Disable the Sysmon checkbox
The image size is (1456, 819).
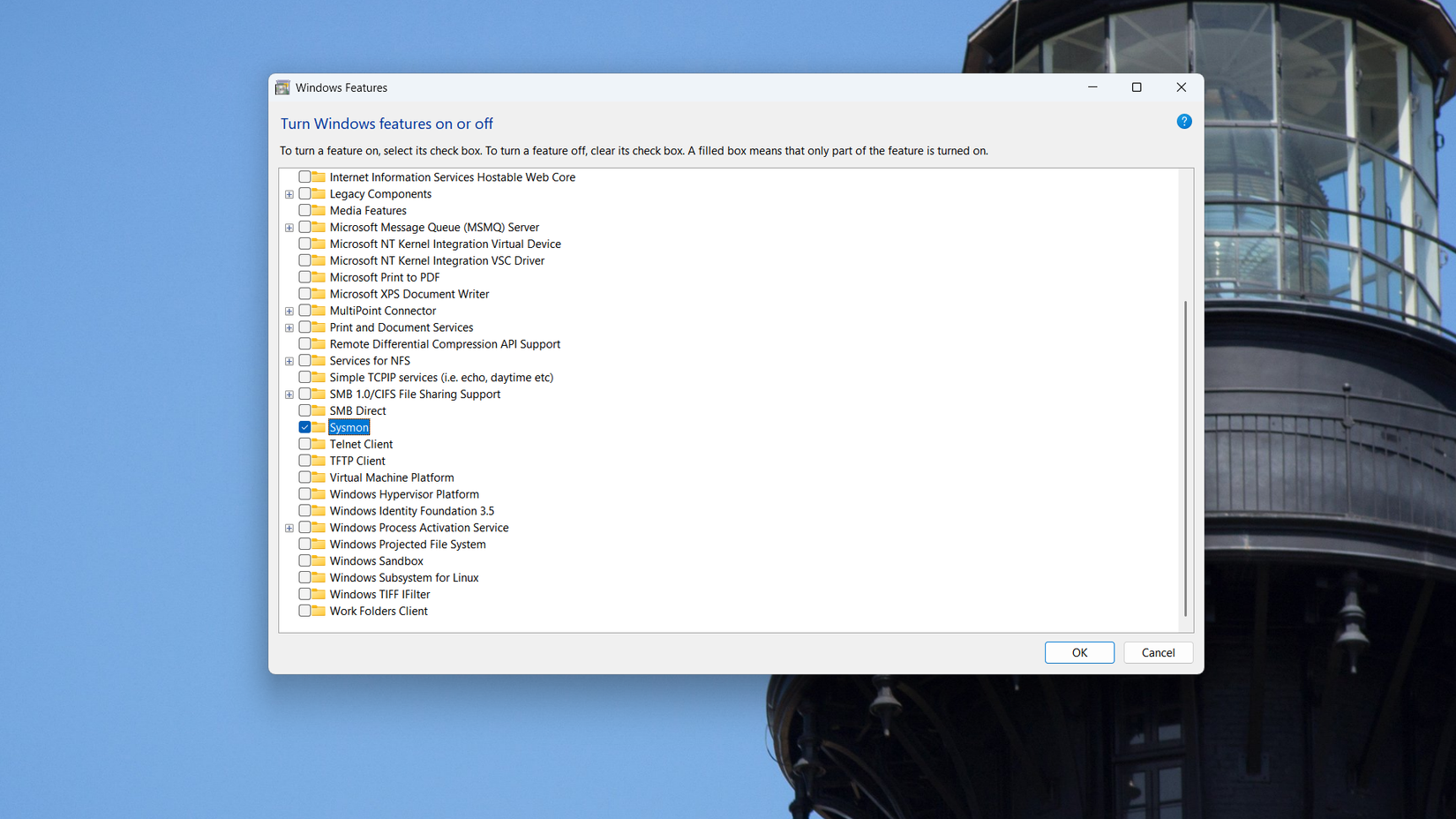click(304, 426)
